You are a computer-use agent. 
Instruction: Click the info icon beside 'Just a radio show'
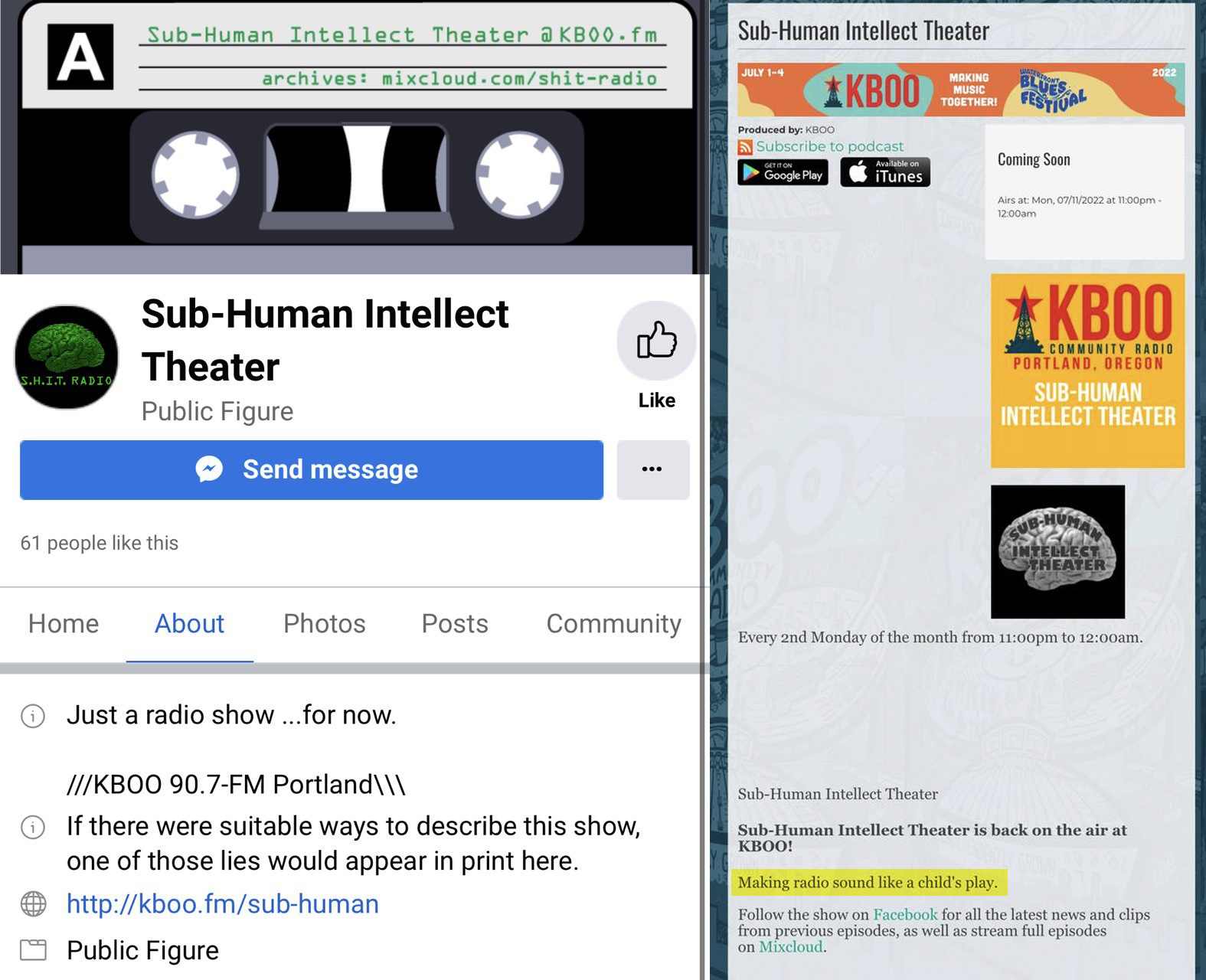coord(33,716)
